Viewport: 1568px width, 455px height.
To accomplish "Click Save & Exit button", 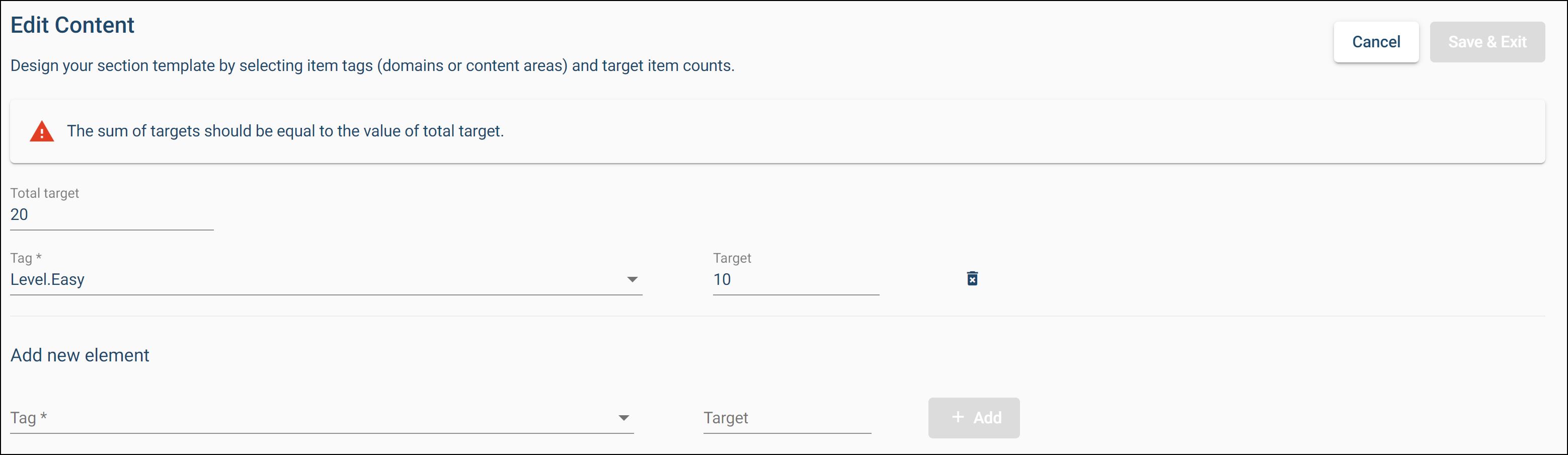I will [x=1486, y=42].
